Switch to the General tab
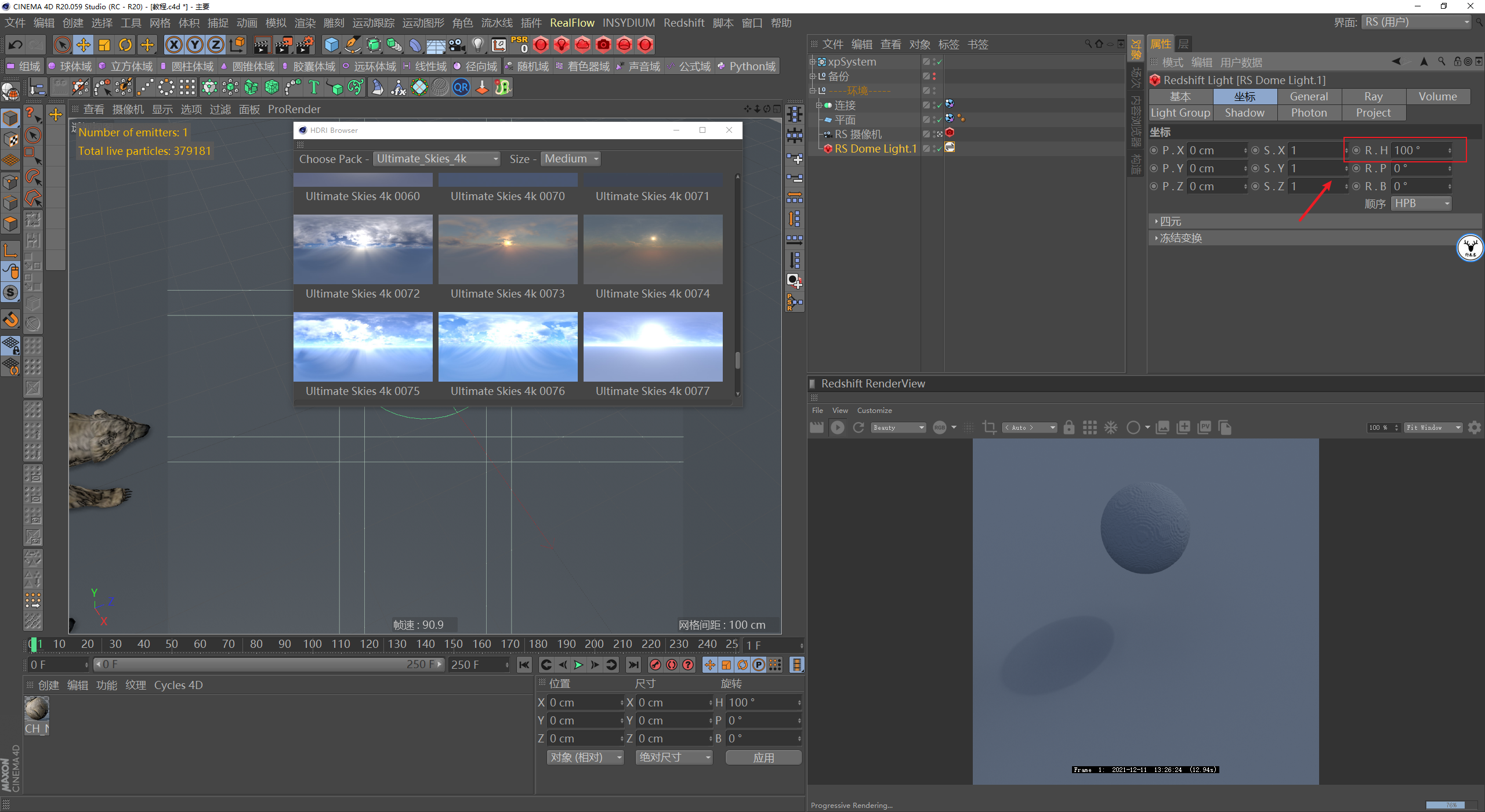 (x=1308, y=96)
